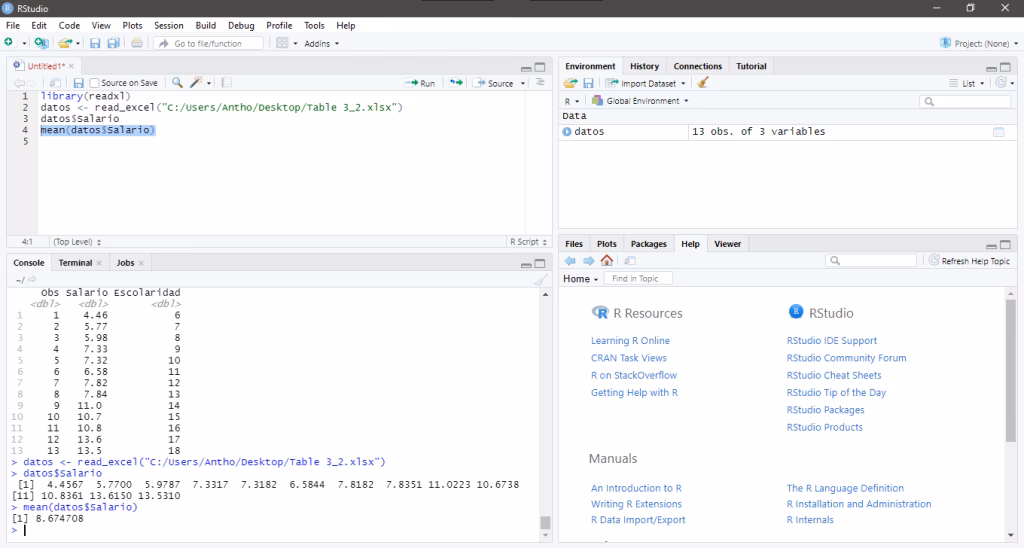Switch environment view via List dropdown

click(x=967, y=84)
